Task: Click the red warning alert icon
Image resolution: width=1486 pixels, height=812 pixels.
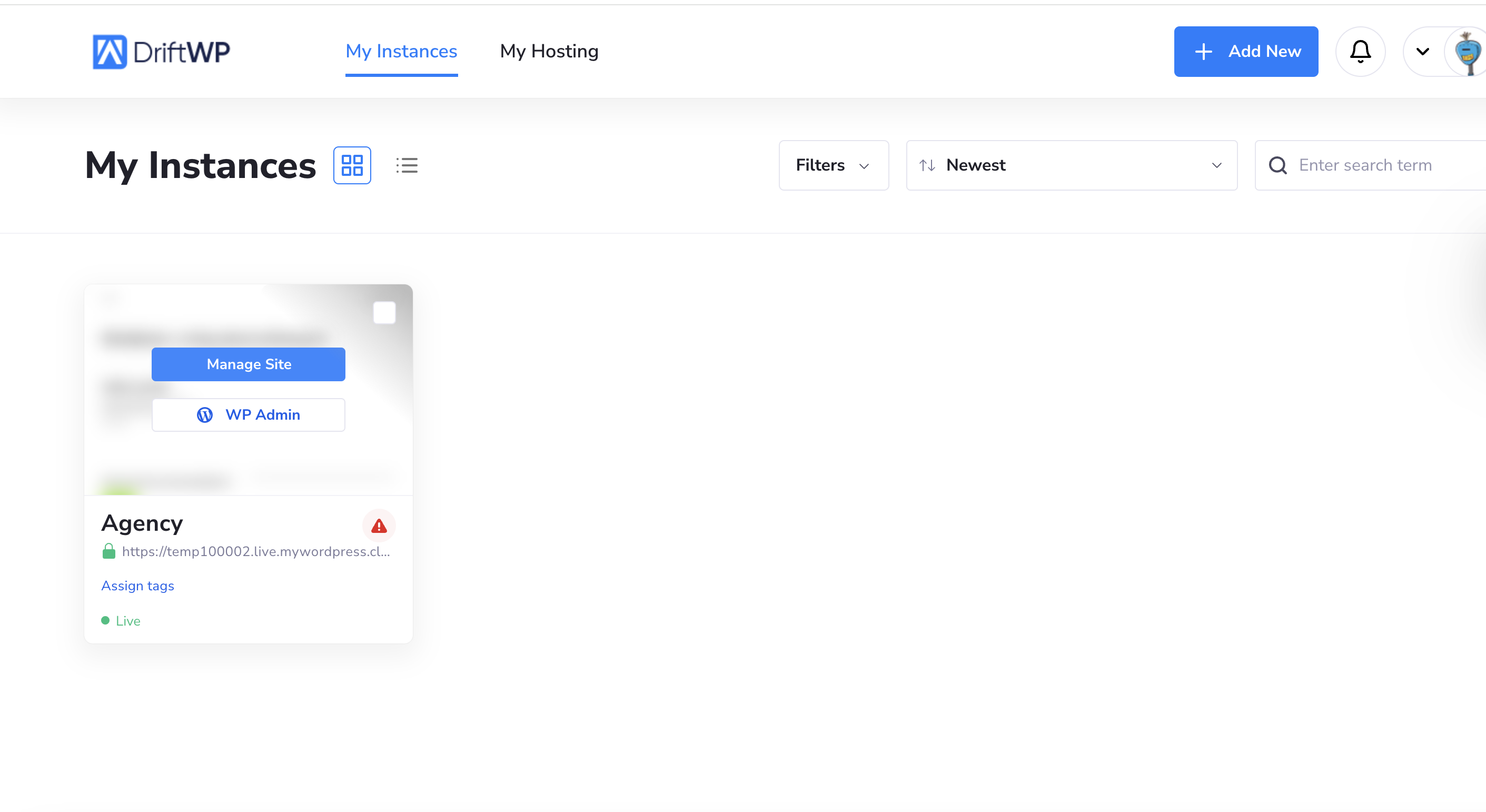Action: pyautogui.click(x=379, y=526)
